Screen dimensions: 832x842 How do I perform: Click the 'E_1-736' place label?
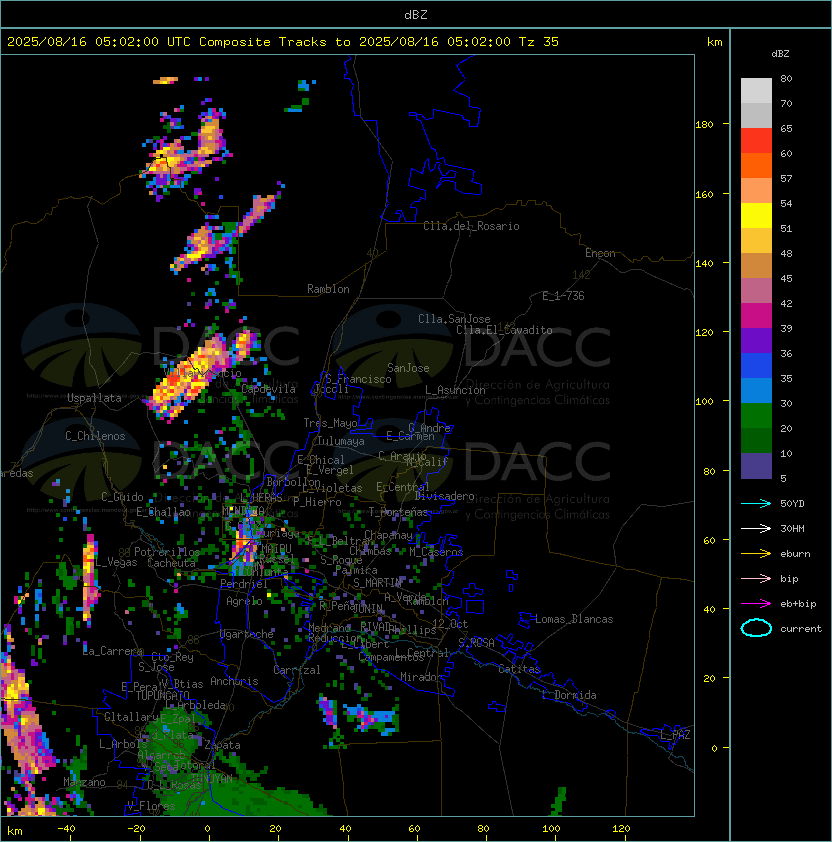(563, 296)
